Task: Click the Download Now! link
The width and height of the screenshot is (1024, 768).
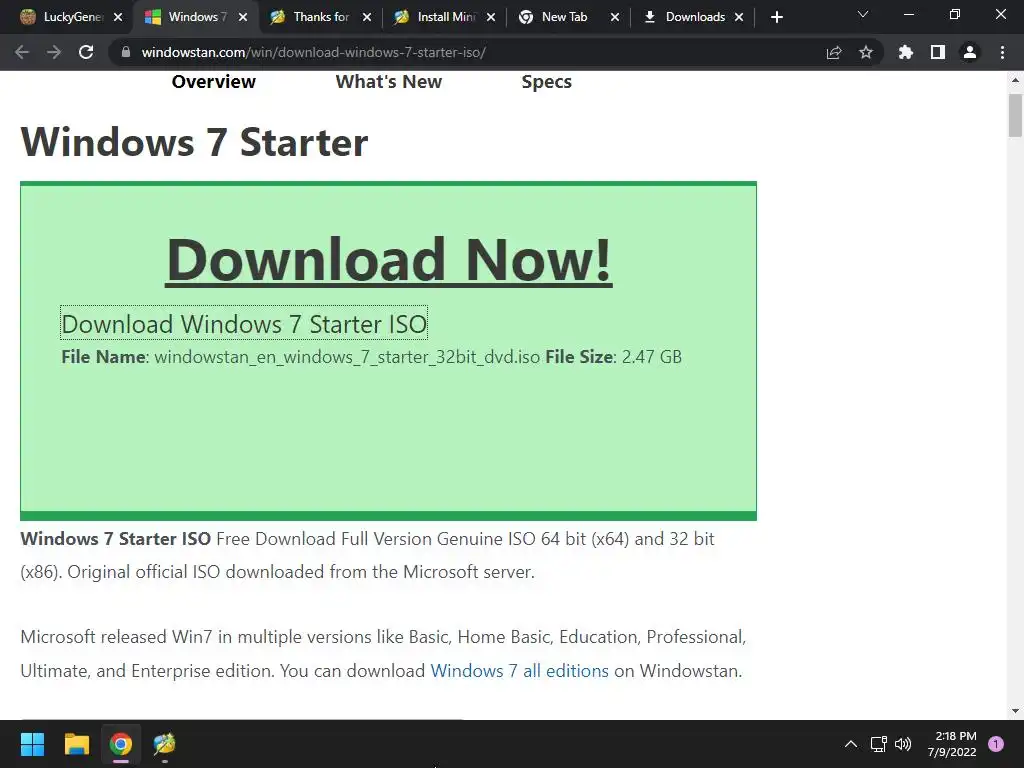Action: pos(389,260)
